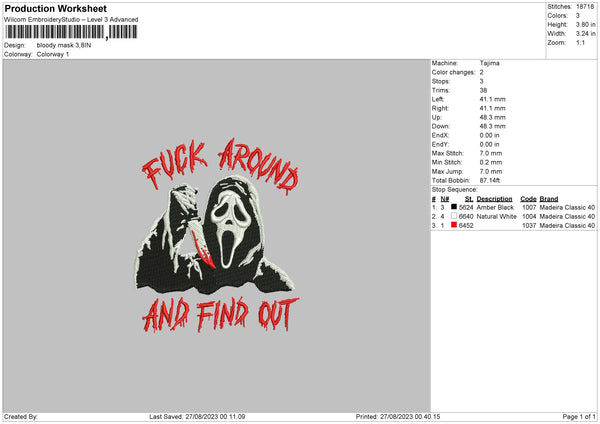The height and width of the screenshot is (424, 600).
Task: Click the 'Description' column header
Action: click(494, 199)
